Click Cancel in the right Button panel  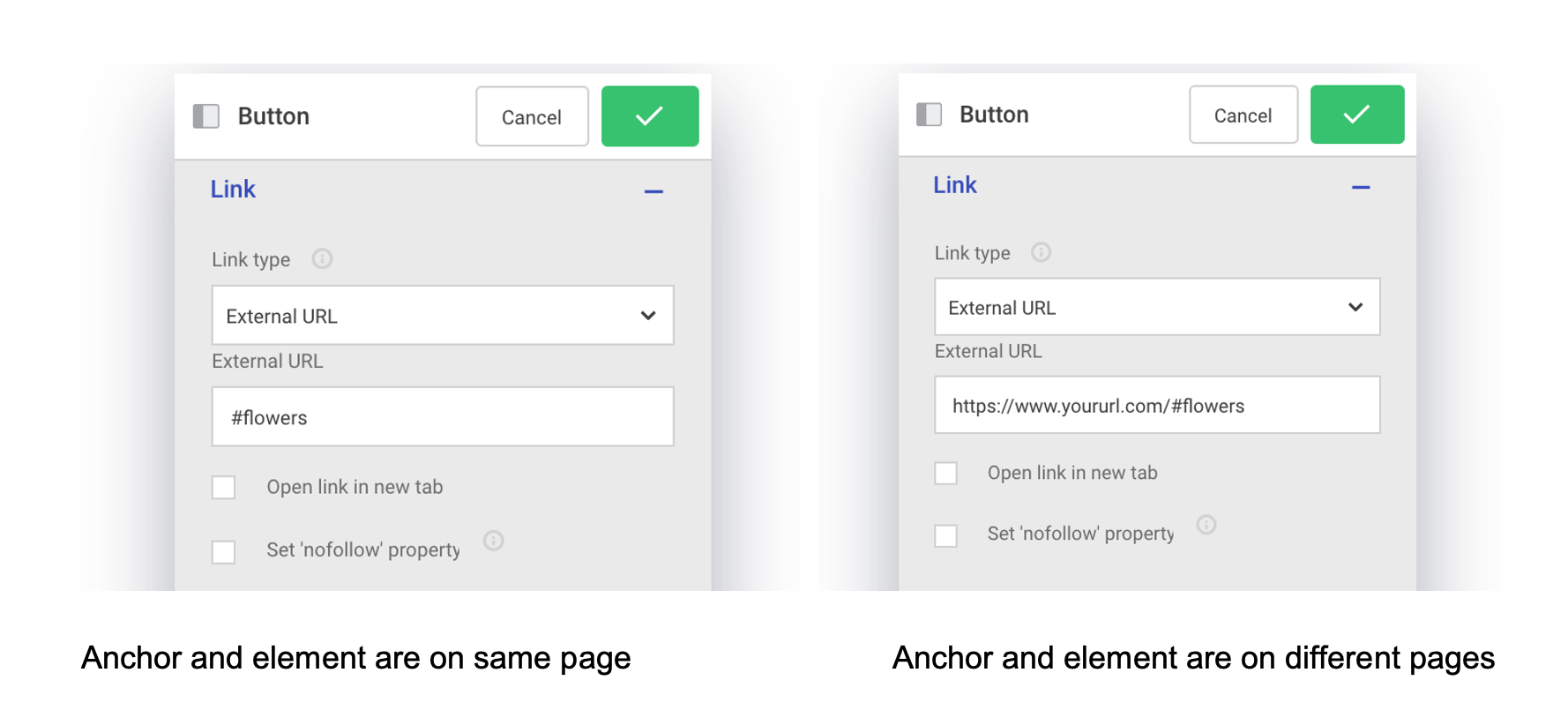click(1243, 115)
